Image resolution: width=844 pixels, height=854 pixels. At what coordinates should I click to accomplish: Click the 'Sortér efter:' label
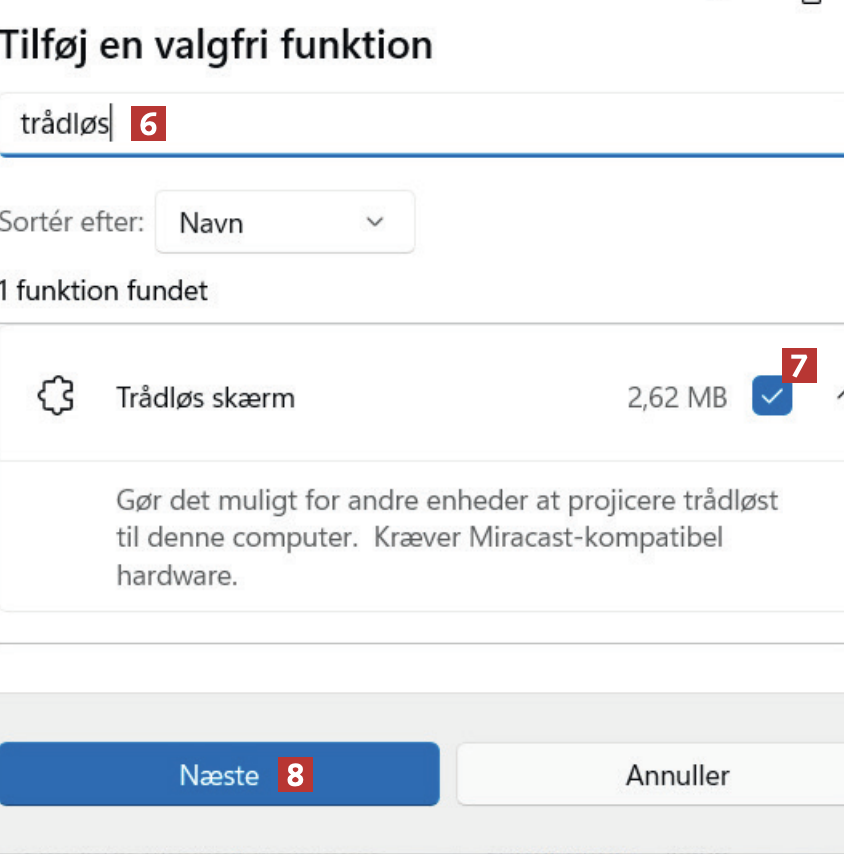click(x=72, y=222)
